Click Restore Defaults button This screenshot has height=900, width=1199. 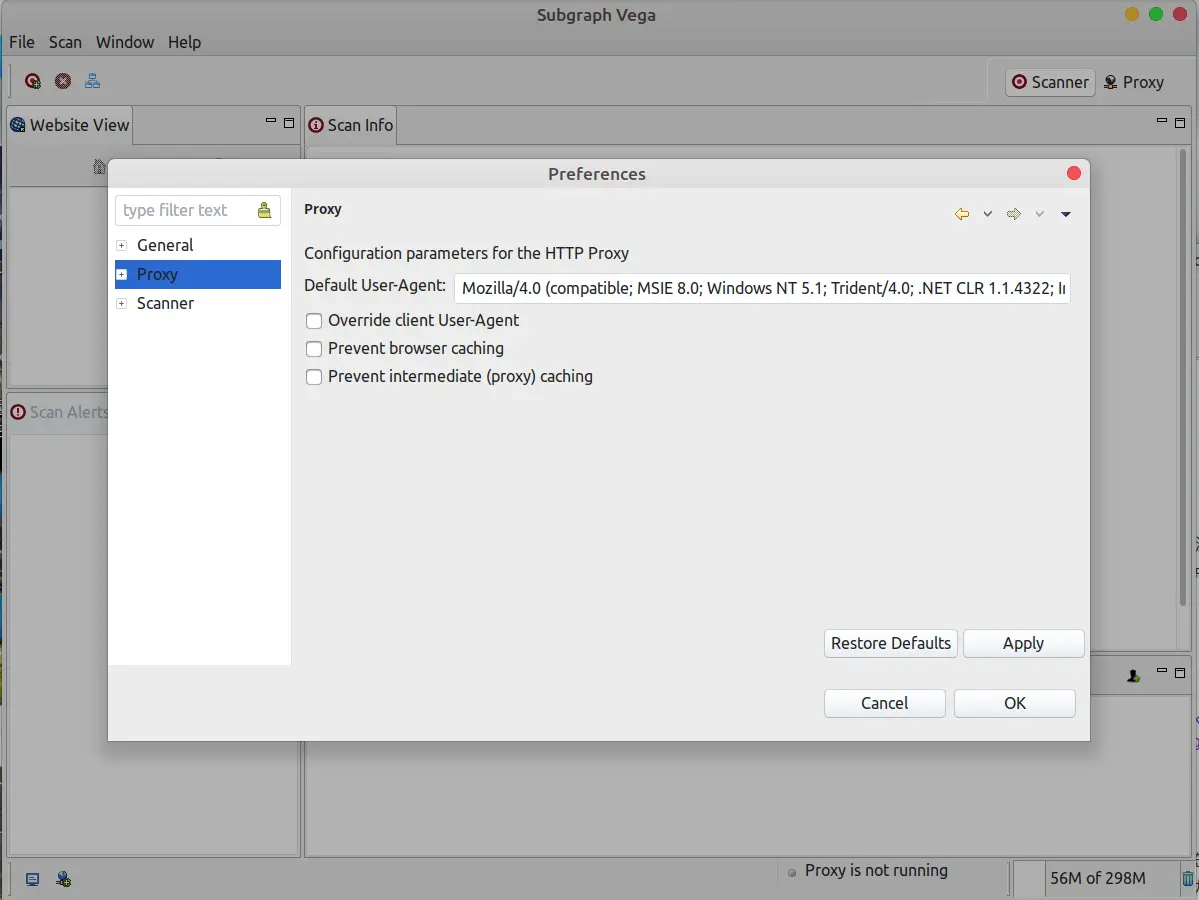click(x=891, y=643)
